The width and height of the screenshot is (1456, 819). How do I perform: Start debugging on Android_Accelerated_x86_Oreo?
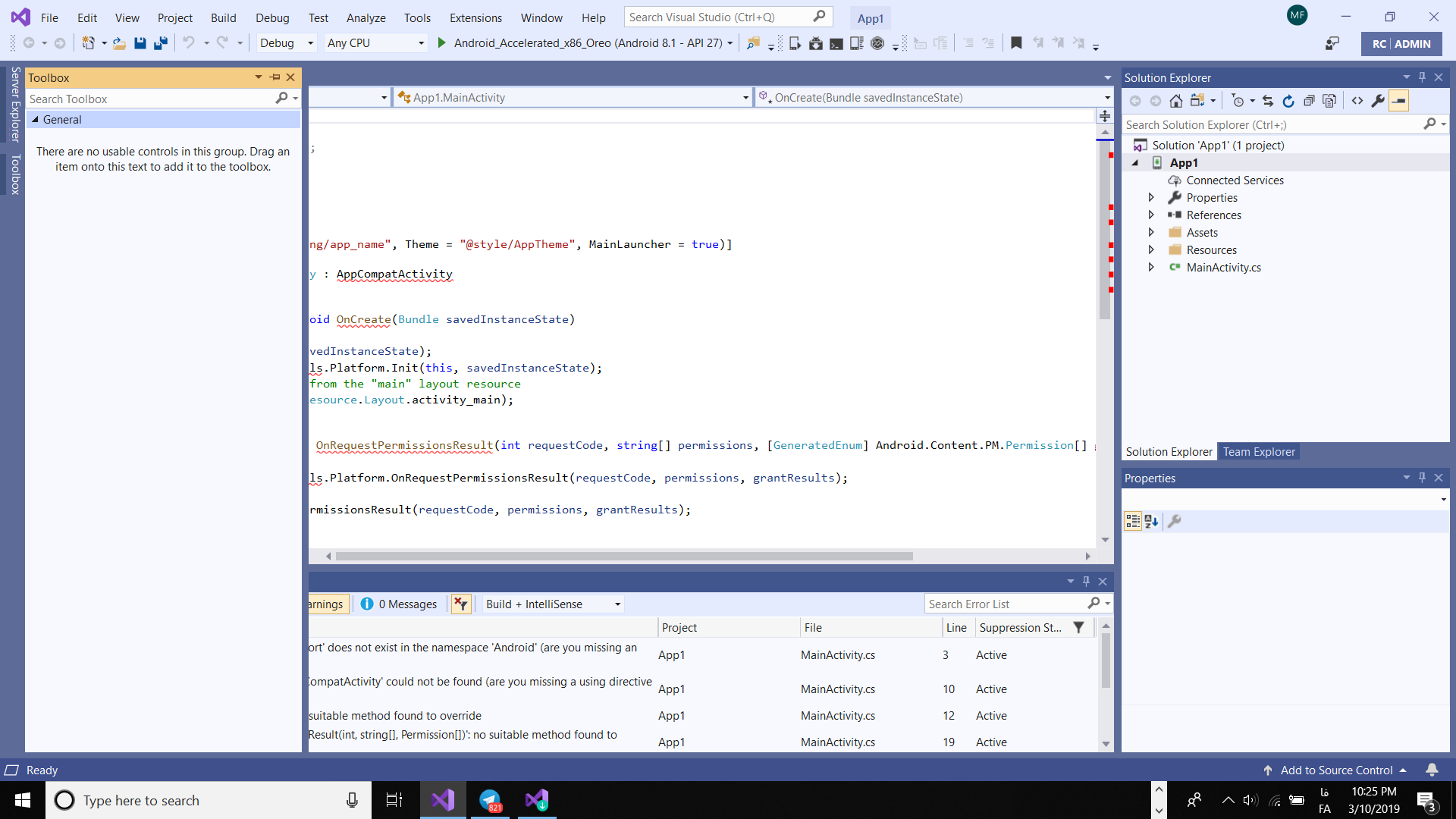click(x=442, y=43)
